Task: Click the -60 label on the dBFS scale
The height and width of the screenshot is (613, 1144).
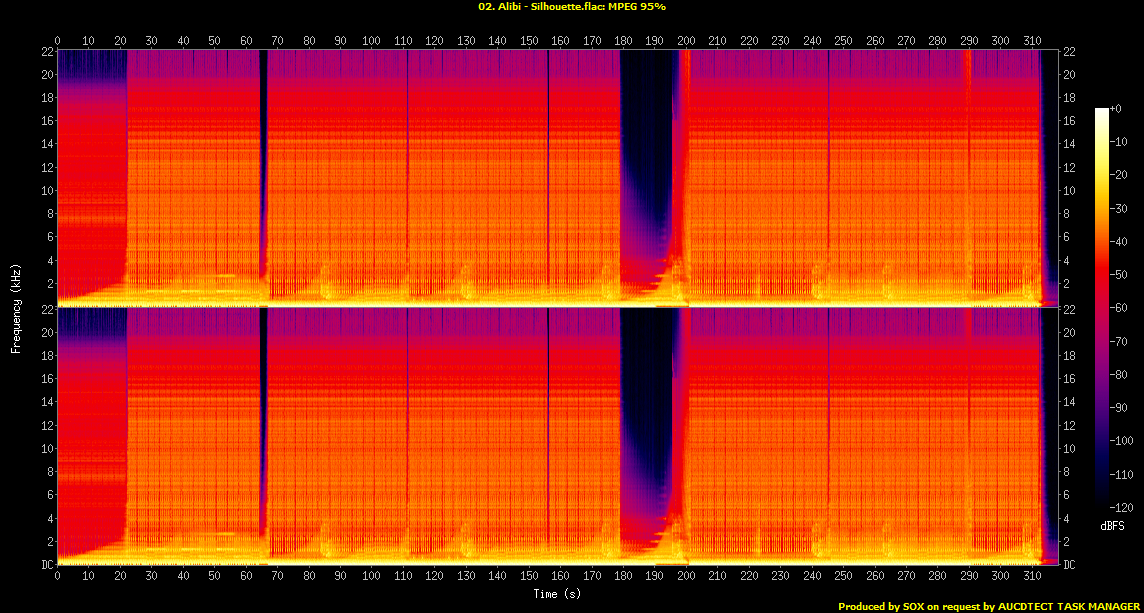Action: (x=1121, y=307)
